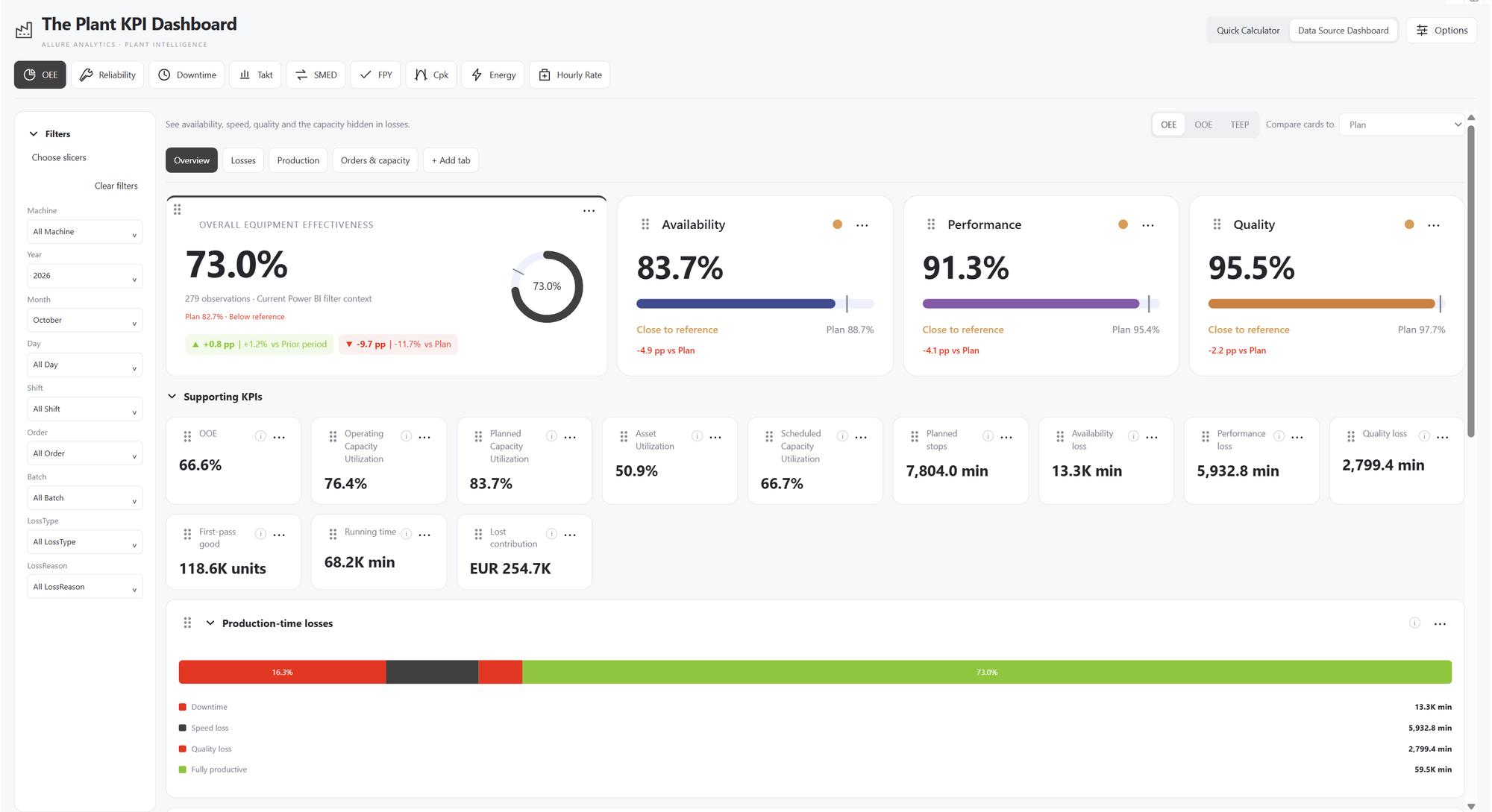
Task: Open the Options button
Action: [1441, 31]
